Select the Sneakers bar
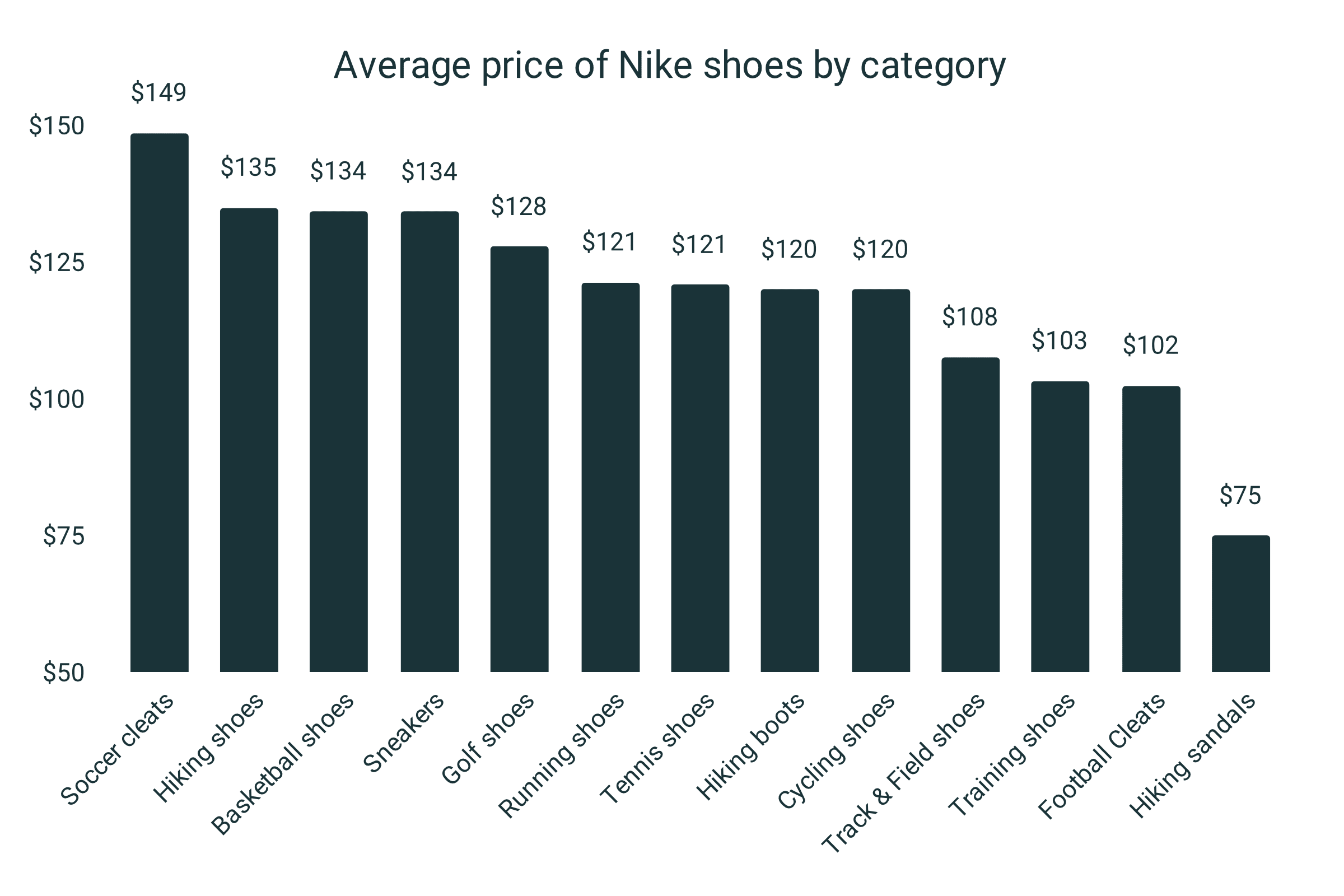The image size is (1344, 896). (430, 442)
